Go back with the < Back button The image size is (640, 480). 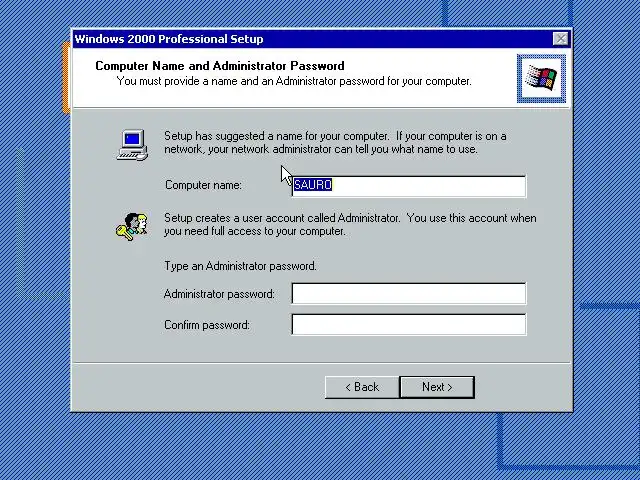[x=362, y=387]
